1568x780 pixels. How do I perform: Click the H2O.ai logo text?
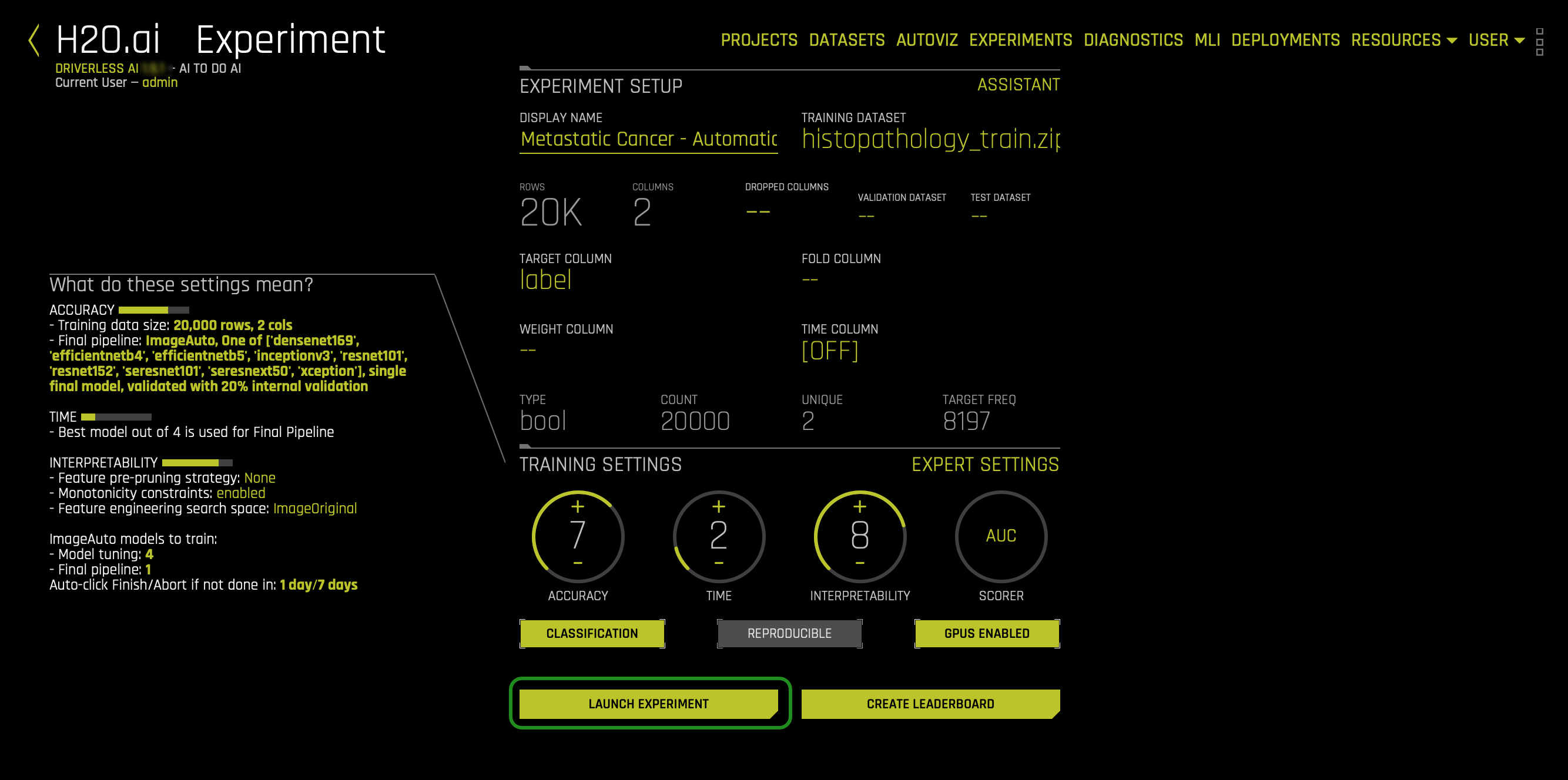[108, 40]
